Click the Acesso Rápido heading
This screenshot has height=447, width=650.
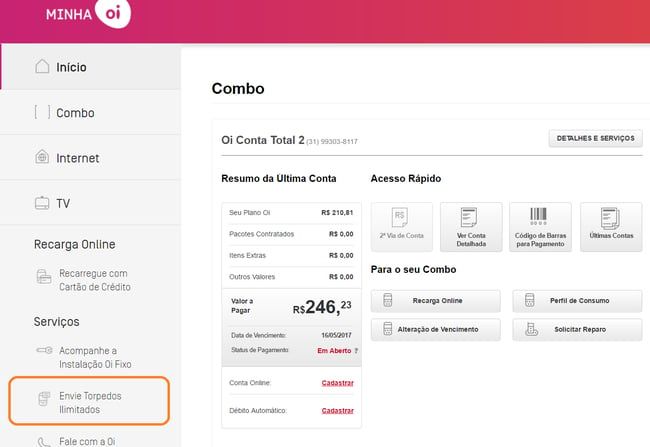pyautogui.click(x=406, y=179)
